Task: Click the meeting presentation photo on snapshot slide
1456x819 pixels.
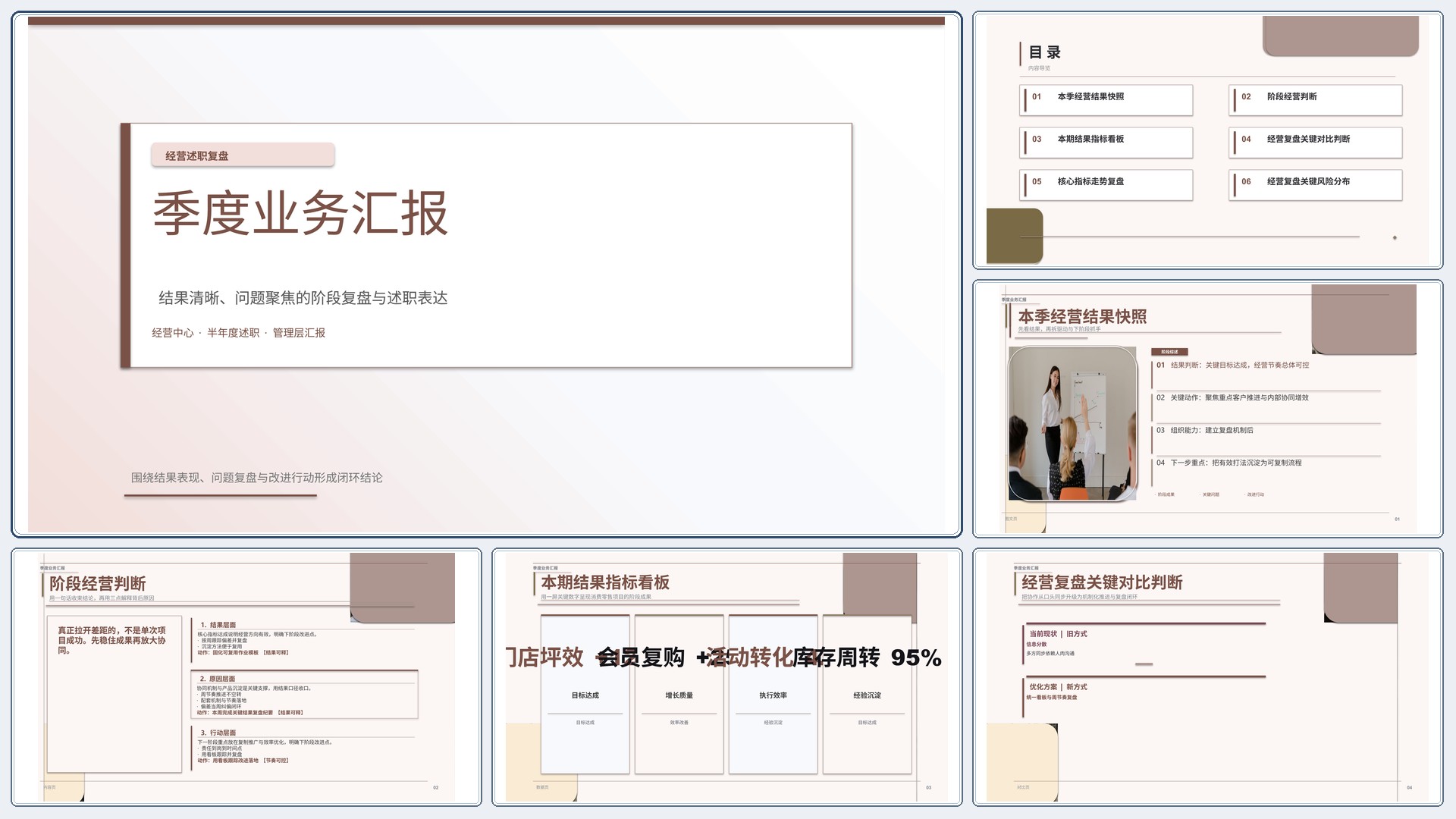Action: 1072,423
